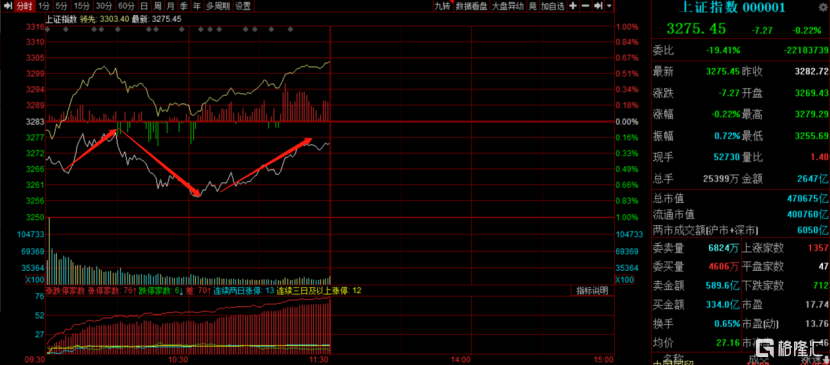The height and width of the screenshot is (365, 830).
Task: Switch to the 5分 period tab
Action: [x=62, y=6]
